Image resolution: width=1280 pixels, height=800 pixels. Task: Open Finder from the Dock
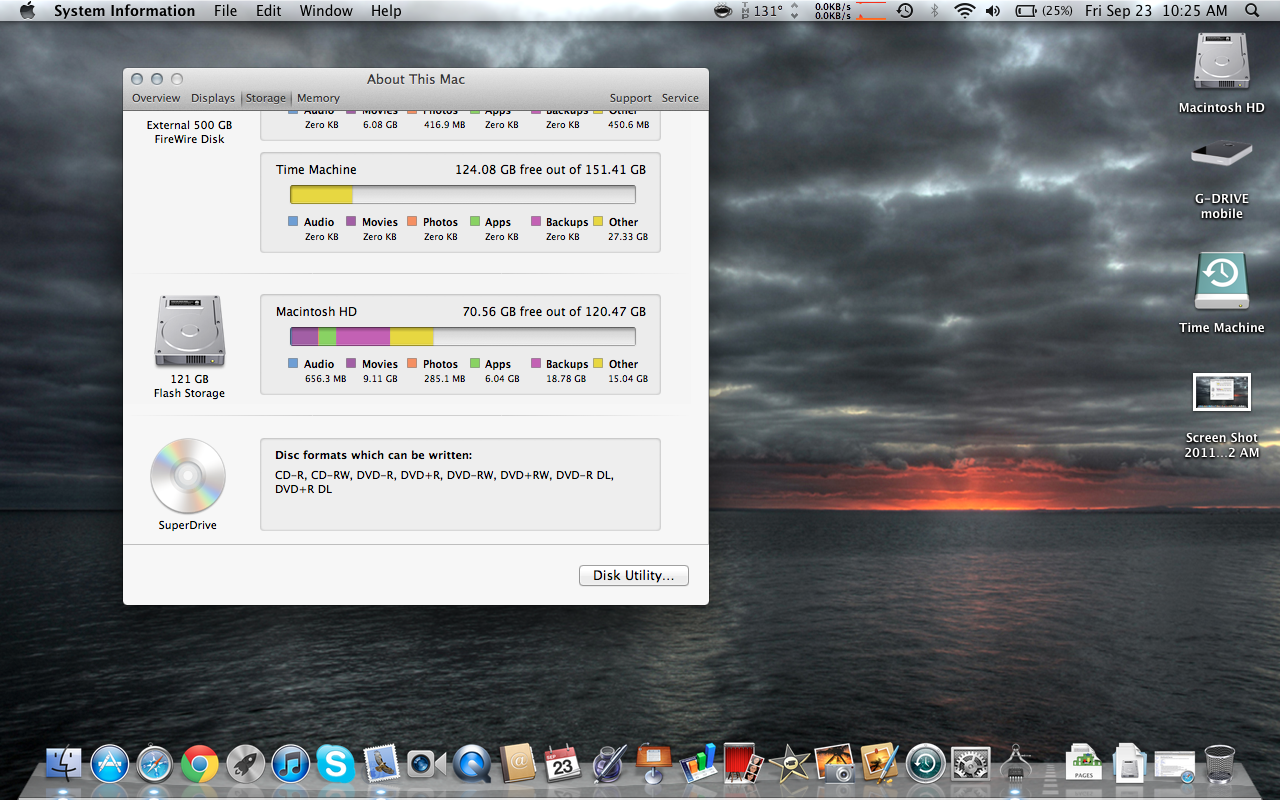pyautogui.click(x=64, y=765)
